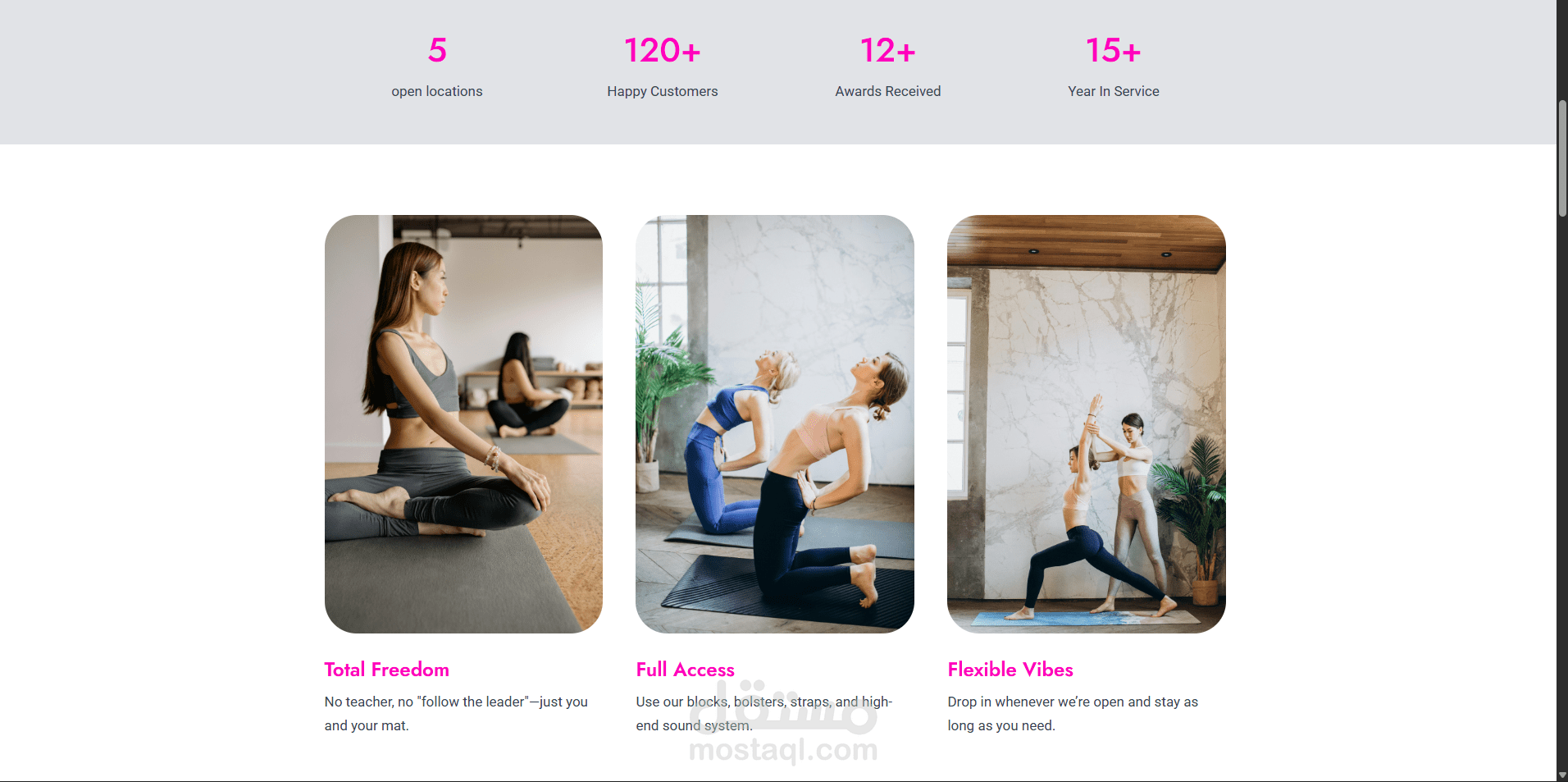The image size is (1568, 782).
Task: Click the scrollbar down arrow
Action: (1562, 775)
